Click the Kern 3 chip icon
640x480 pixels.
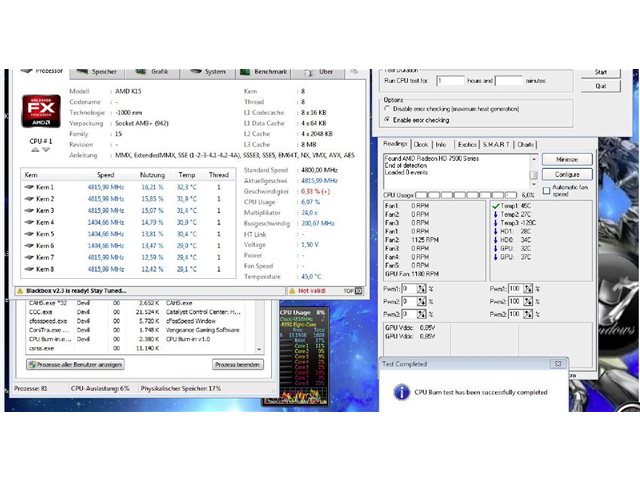29,211
